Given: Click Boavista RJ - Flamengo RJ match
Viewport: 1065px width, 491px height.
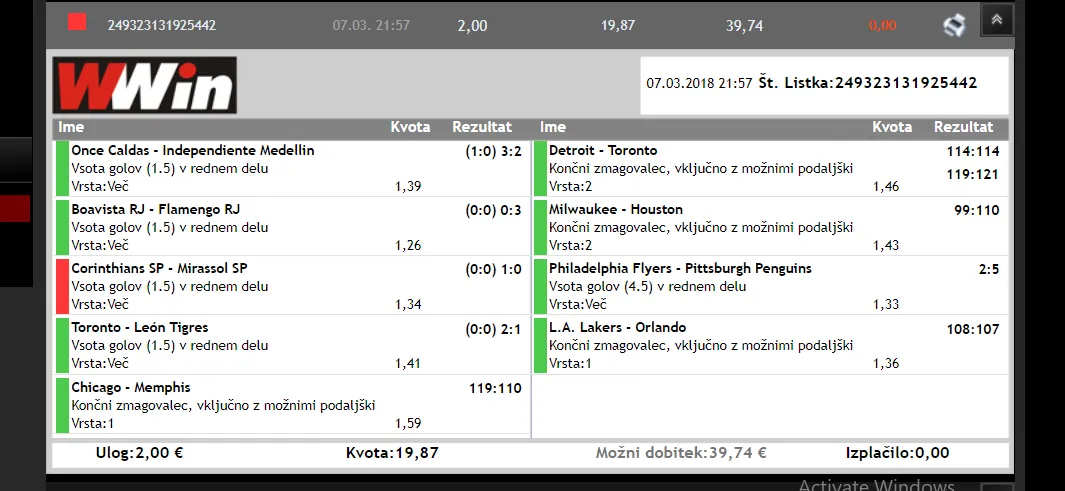Looking at the screenshot, I should tap(156, 209).
